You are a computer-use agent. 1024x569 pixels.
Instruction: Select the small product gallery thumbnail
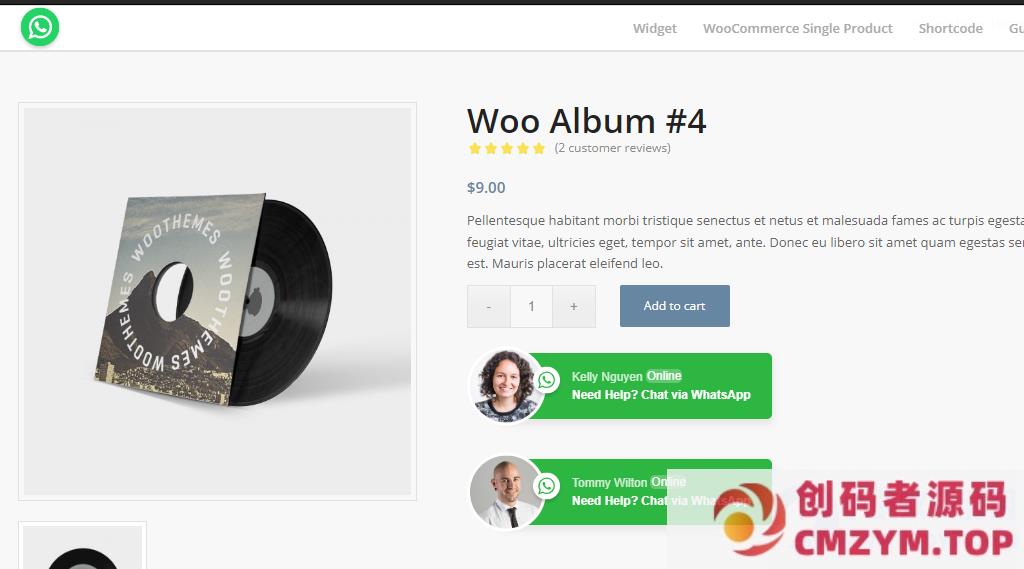pos(82,546)
